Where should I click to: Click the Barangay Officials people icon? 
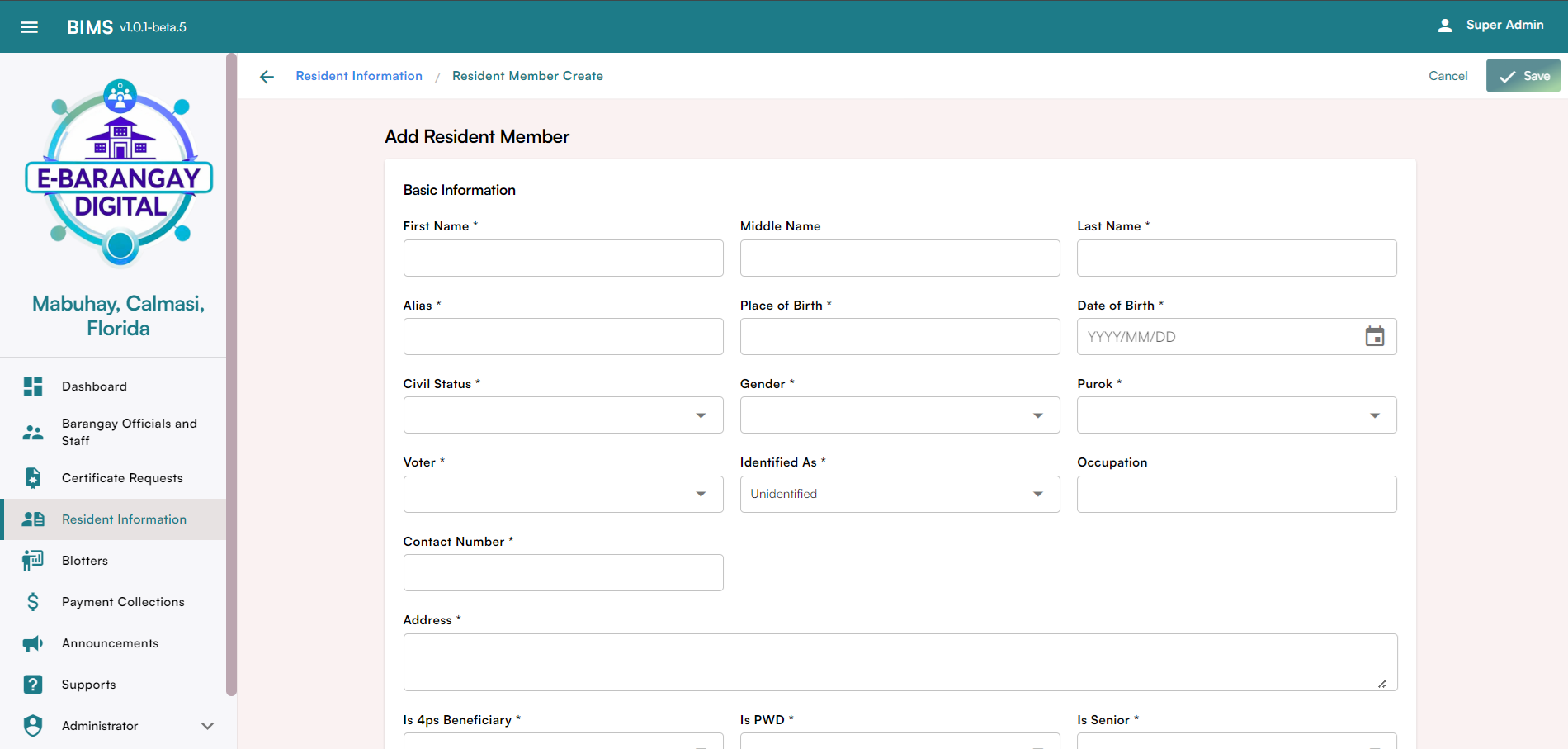(x=33, y=432)
